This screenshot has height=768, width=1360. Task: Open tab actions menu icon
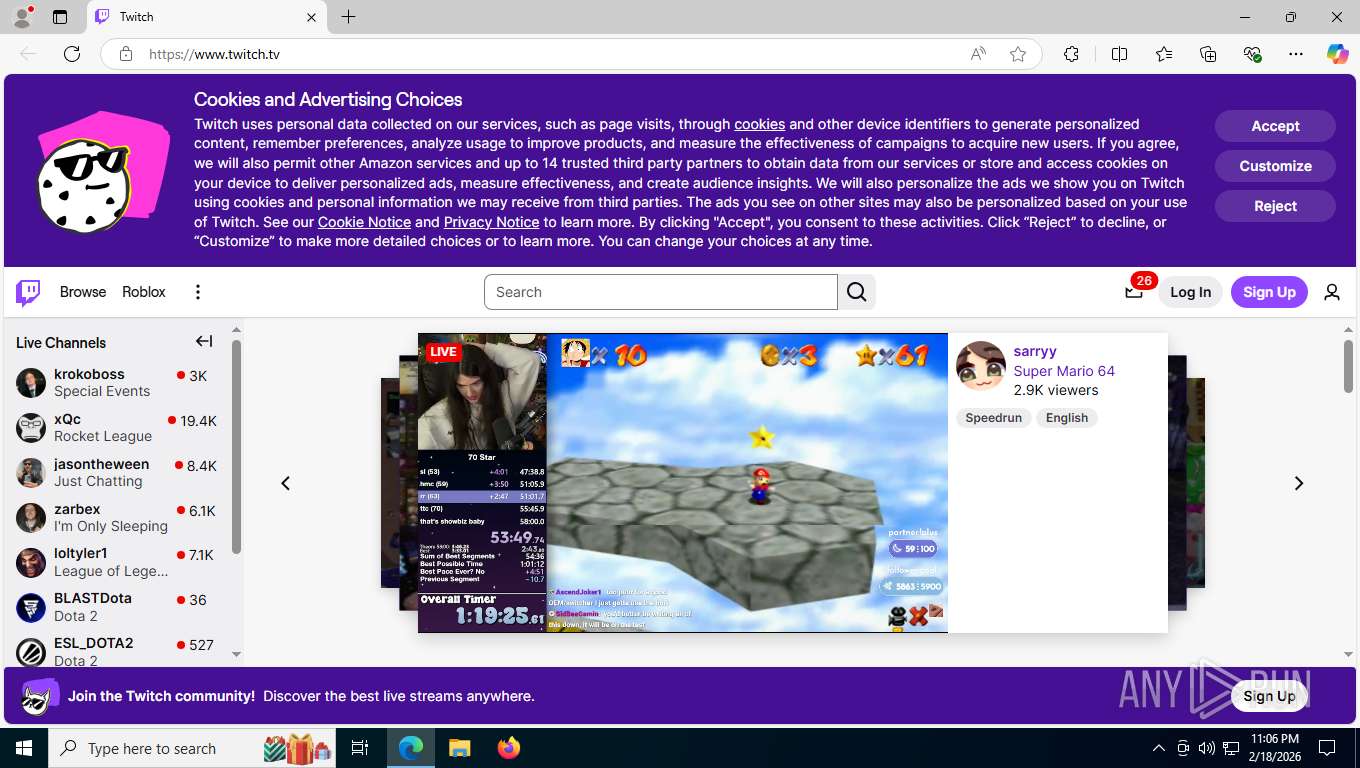coord(60,17)
